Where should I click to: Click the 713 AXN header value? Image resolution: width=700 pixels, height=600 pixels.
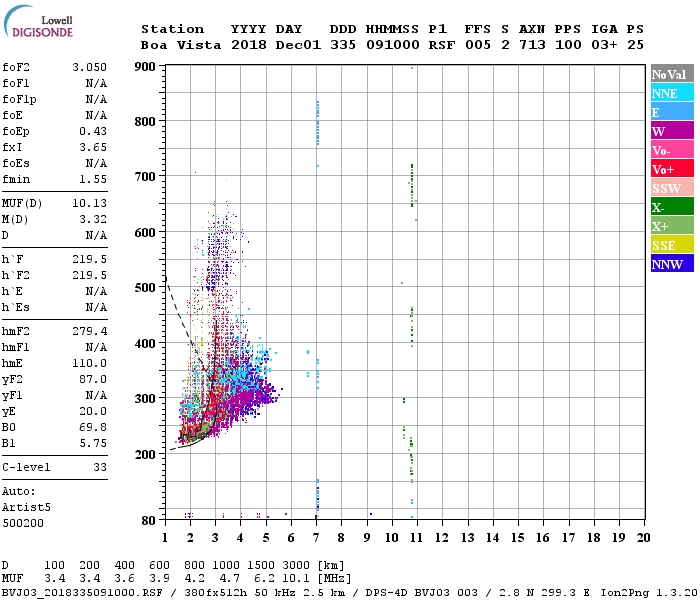click(532, 45)
